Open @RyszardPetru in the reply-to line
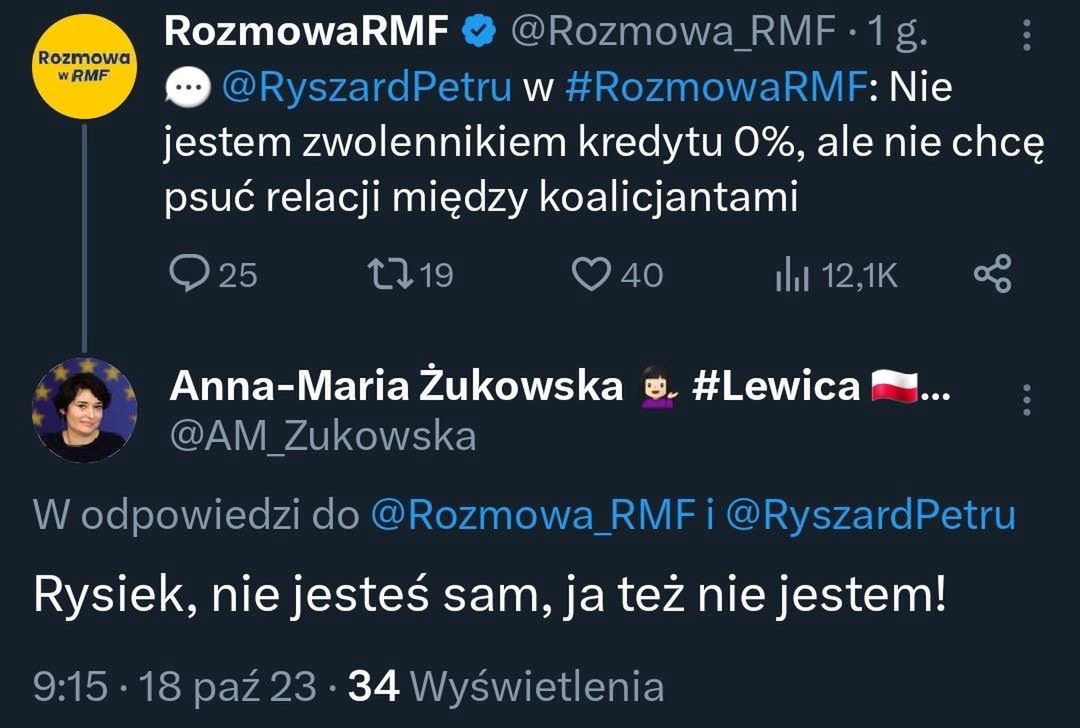 (872, 515)
